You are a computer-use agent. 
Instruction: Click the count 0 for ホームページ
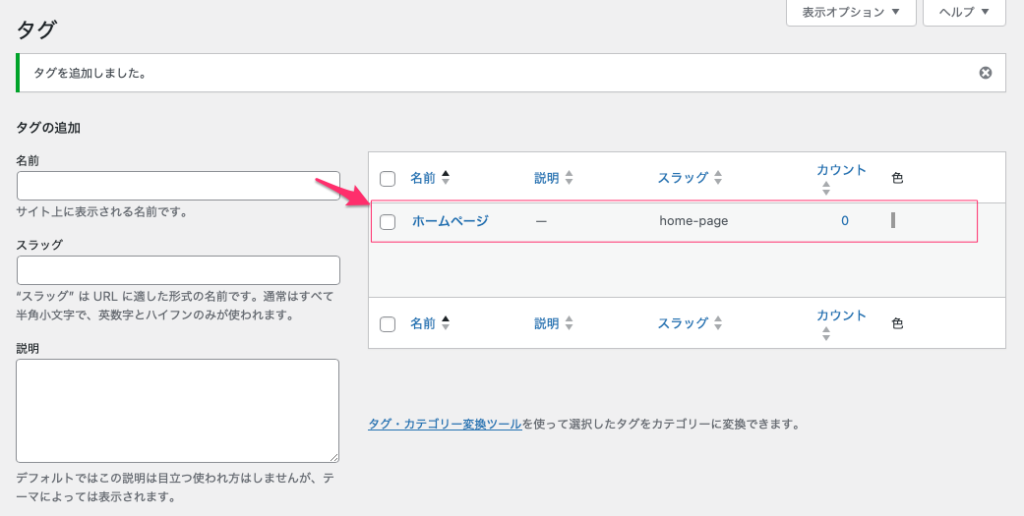tap(845, 221)
